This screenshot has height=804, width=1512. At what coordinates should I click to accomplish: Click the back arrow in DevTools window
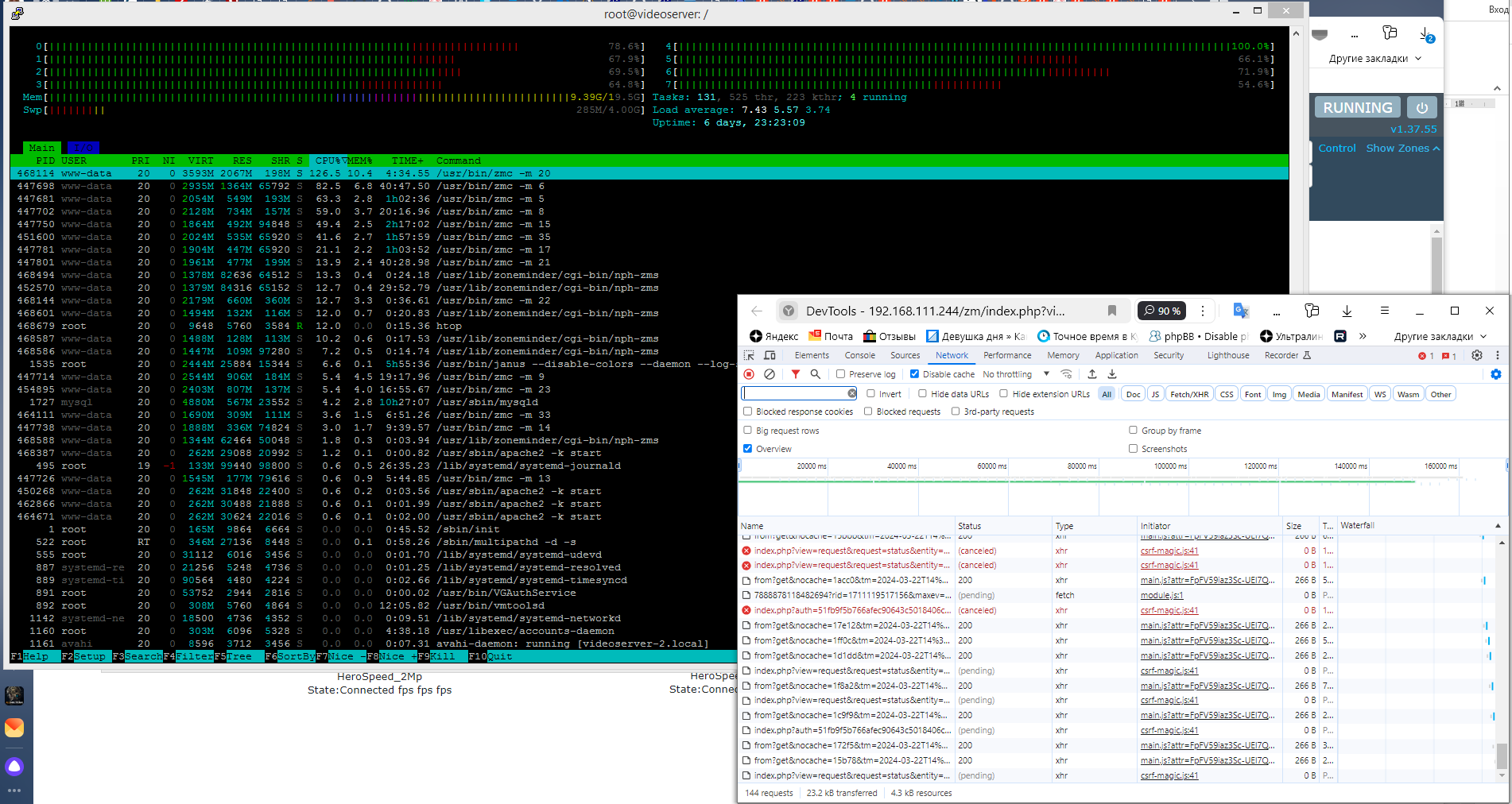click(x=756, y=311)
